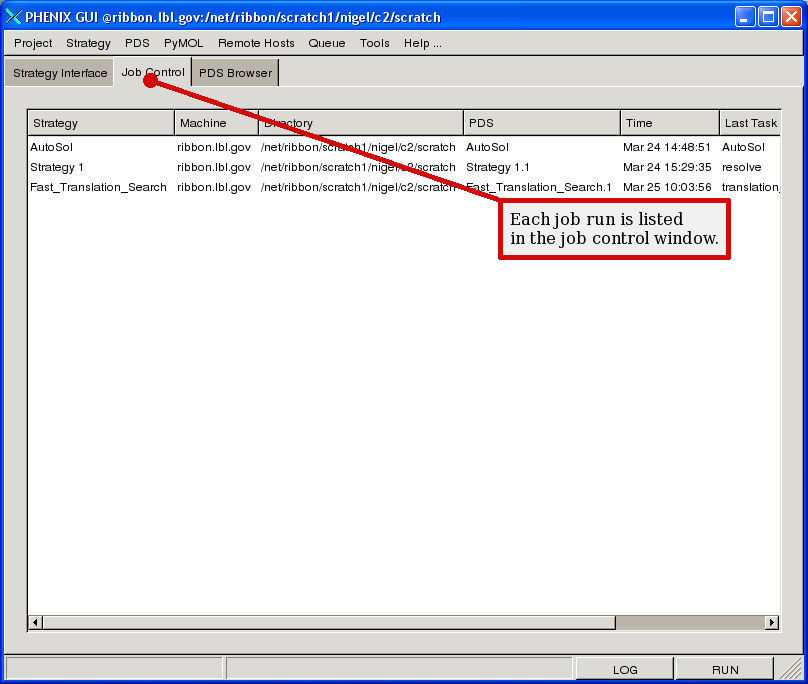Open the Strategy menu

[88, 43]
